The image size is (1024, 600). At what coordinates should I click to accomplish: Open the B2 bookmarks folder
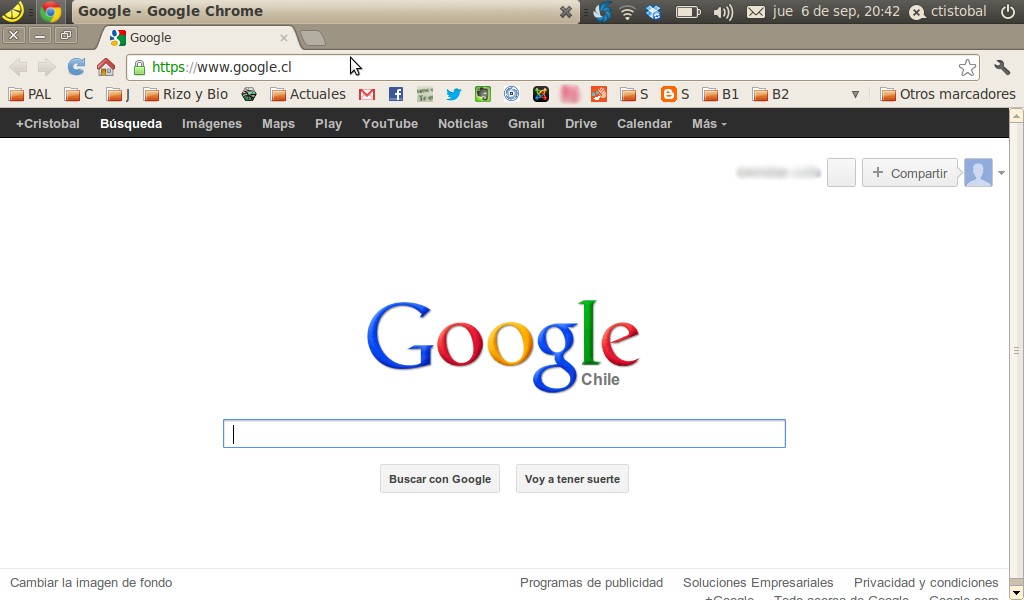pos(771,95)
